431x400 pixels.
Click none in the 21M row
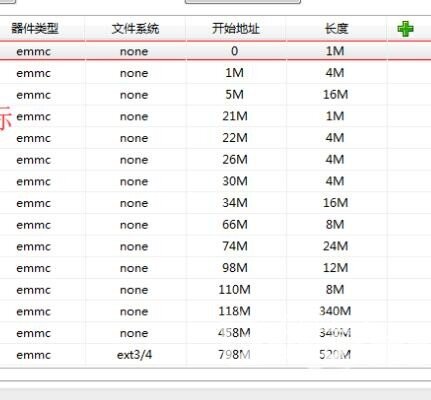134,117
